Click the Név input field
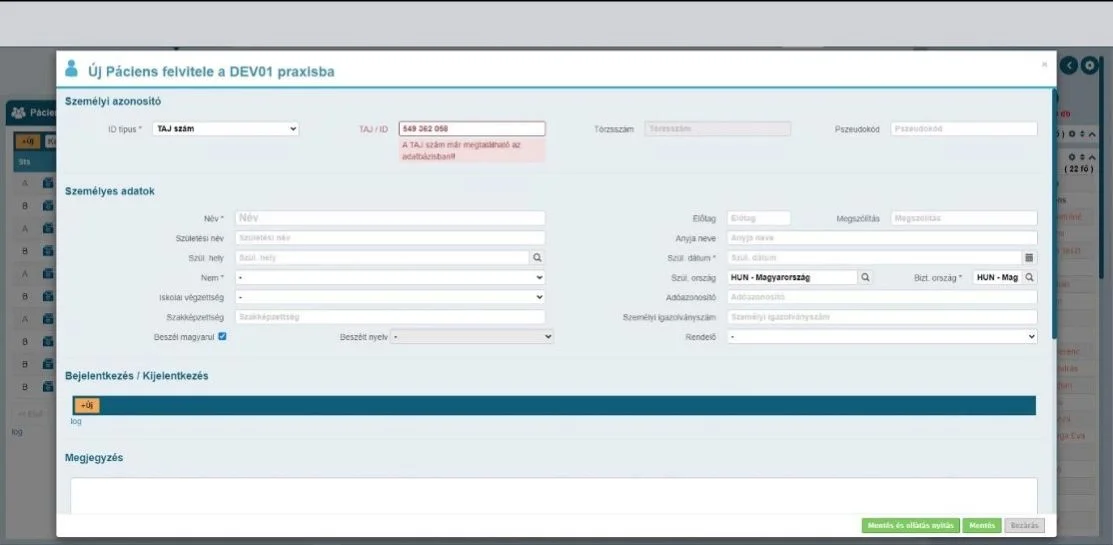 click(x=390, y=219)
